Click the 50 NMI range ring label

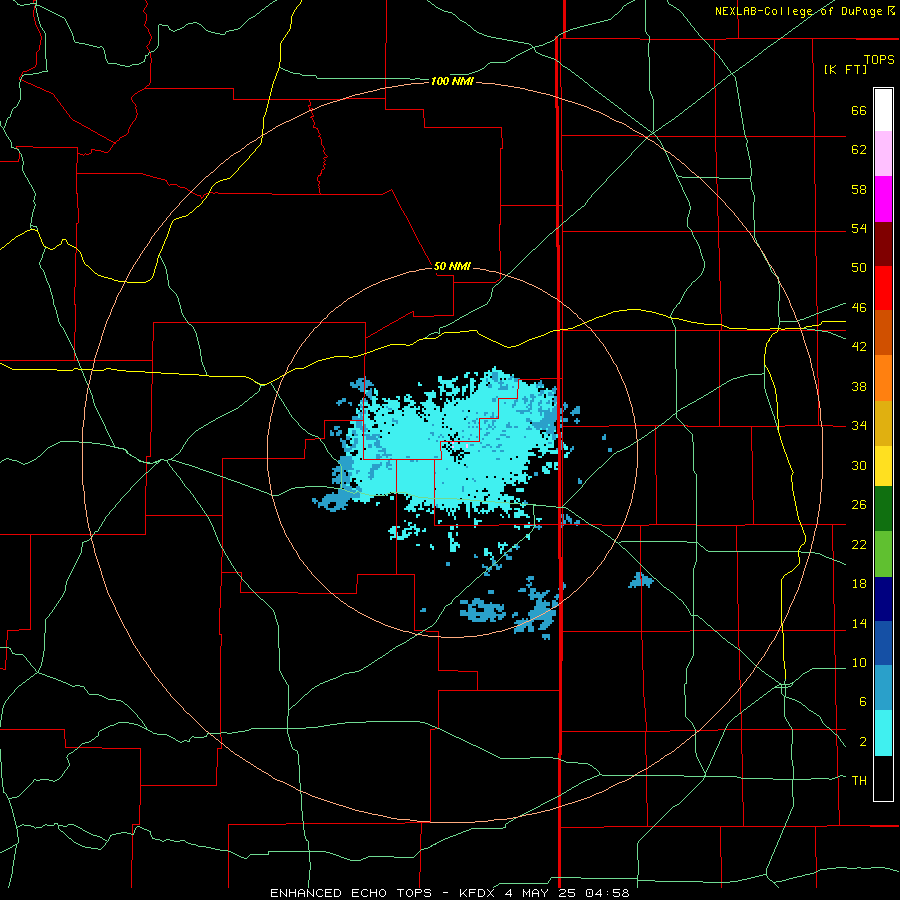click(452, 266)
